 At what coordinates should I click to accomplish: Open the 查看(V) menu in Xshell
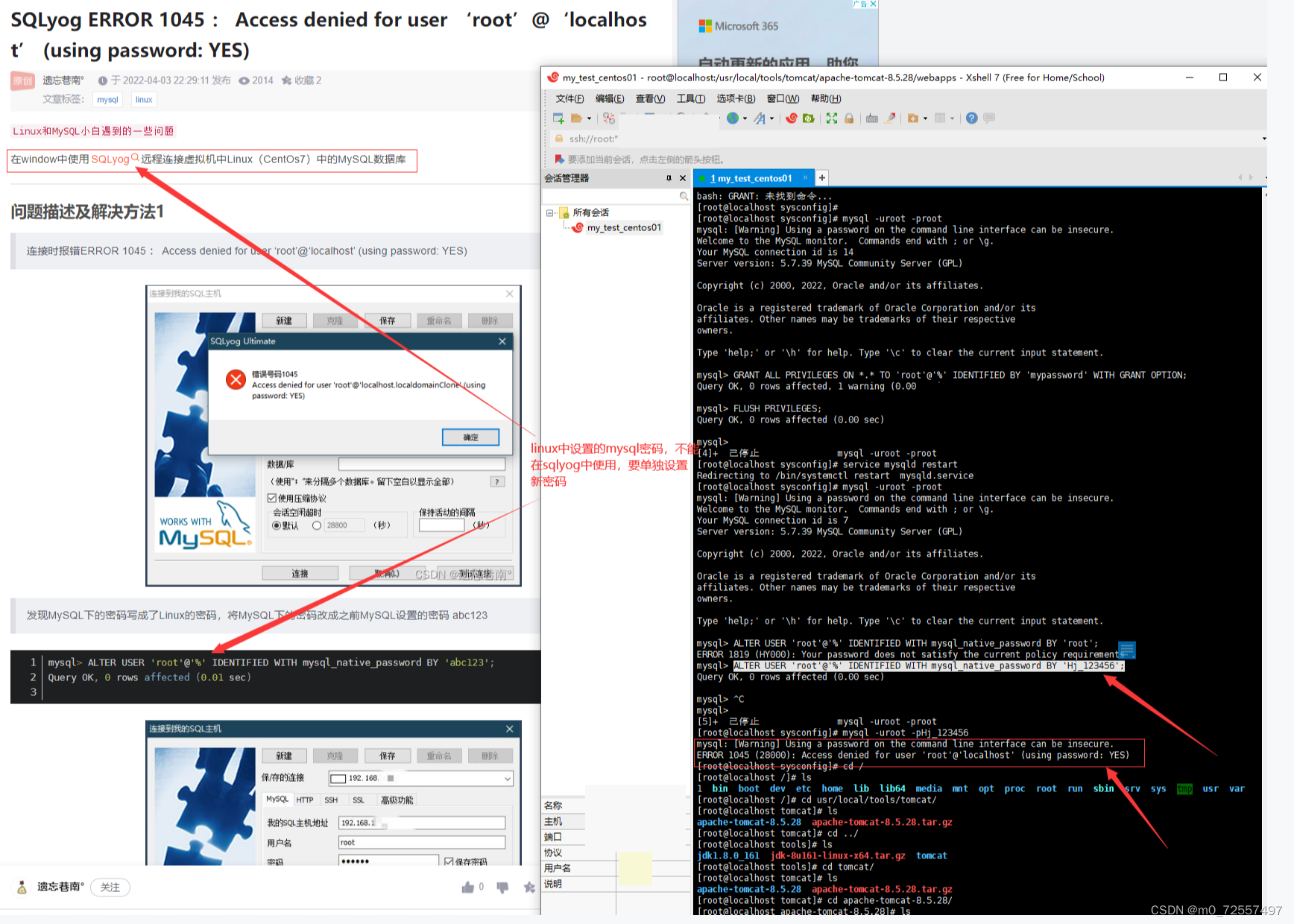[x=650, y=98]
